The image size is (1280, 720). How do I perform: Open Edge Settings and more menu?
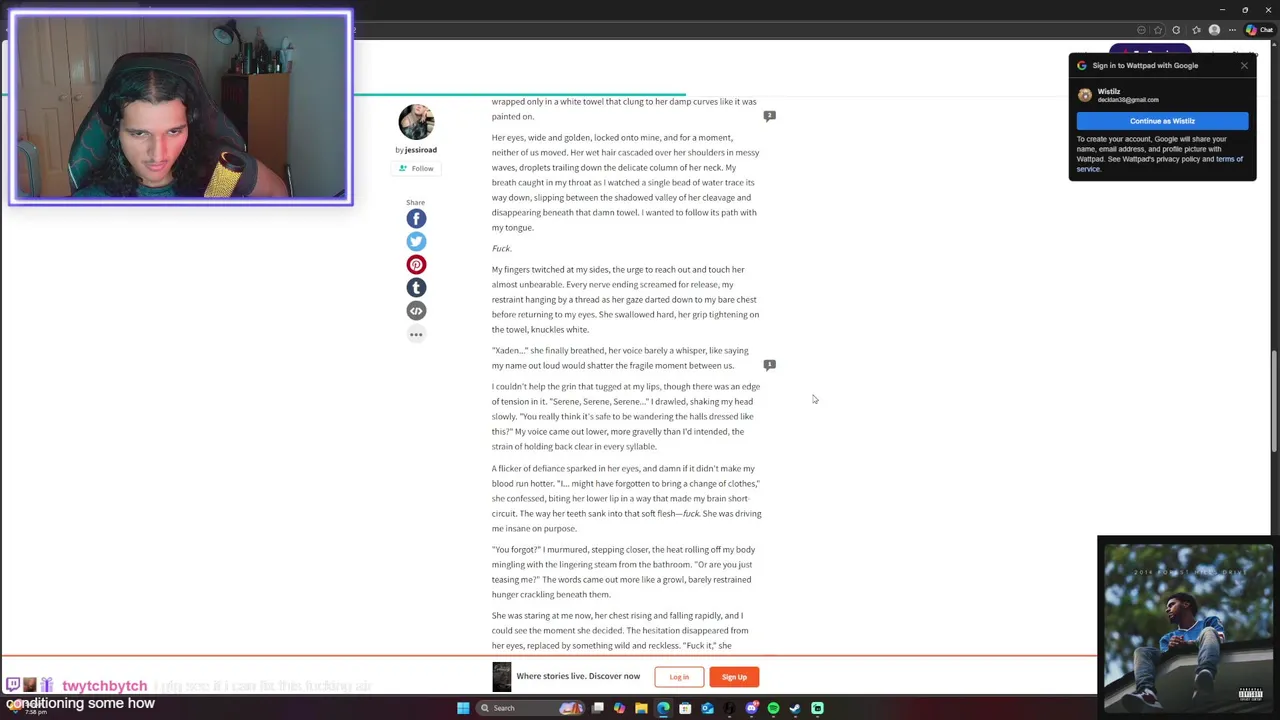[1232, 30]
